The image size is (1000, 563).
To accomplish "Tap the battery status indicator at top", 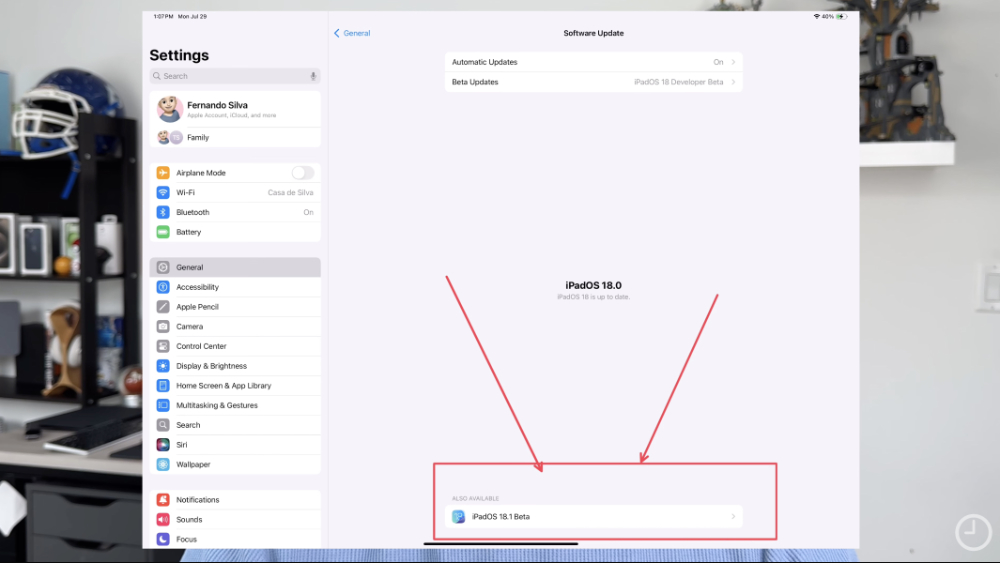I will 841,17.
